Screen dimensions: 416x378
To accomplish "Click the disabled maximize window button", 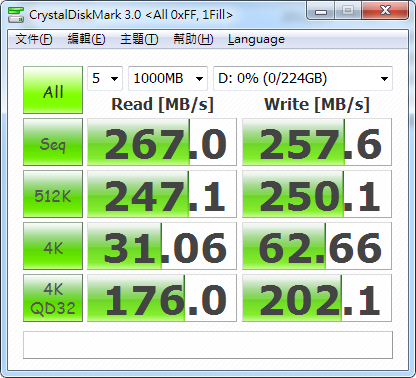I will pos(348,11).
